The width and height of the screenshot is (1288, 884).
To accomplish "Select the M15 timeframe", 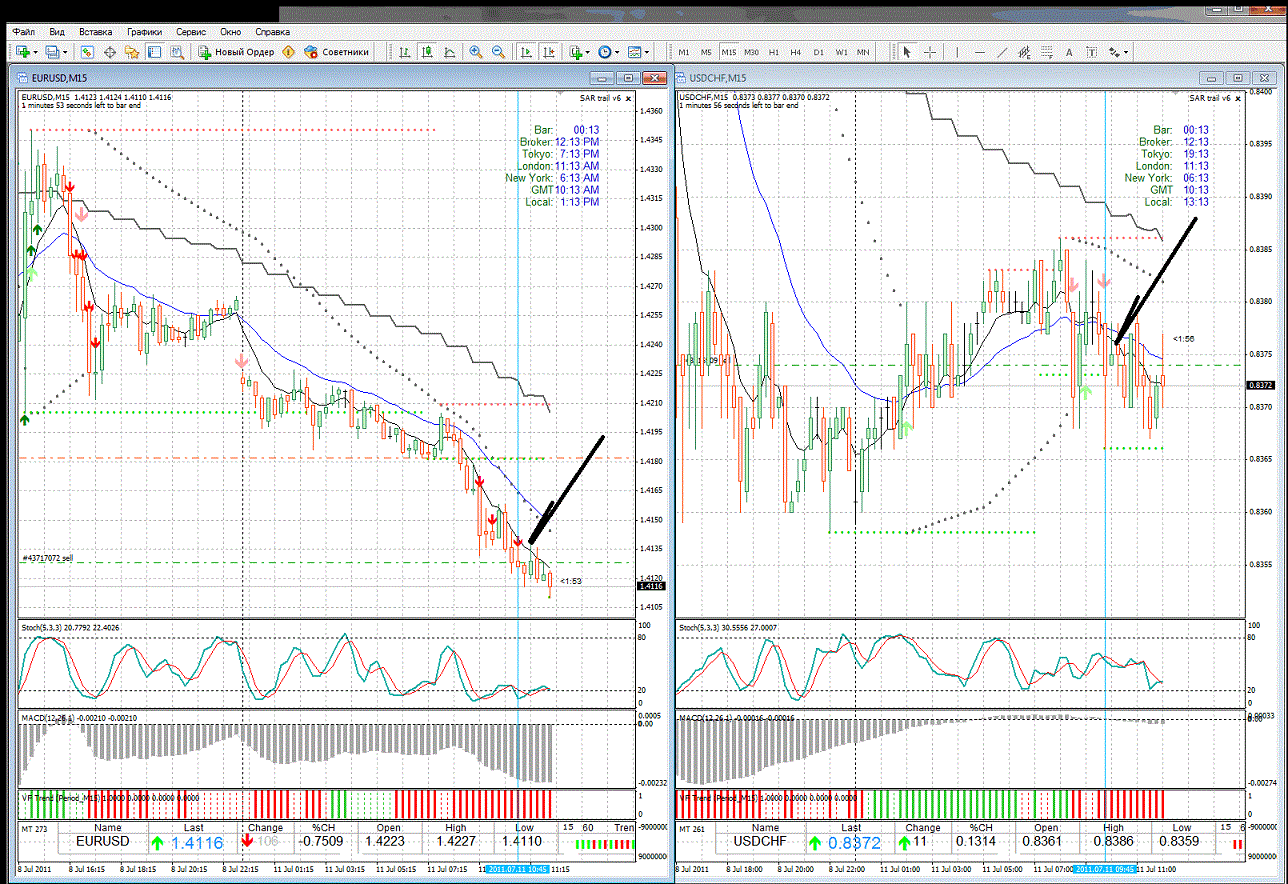I will pyautogui.click(x=729, y=51).
